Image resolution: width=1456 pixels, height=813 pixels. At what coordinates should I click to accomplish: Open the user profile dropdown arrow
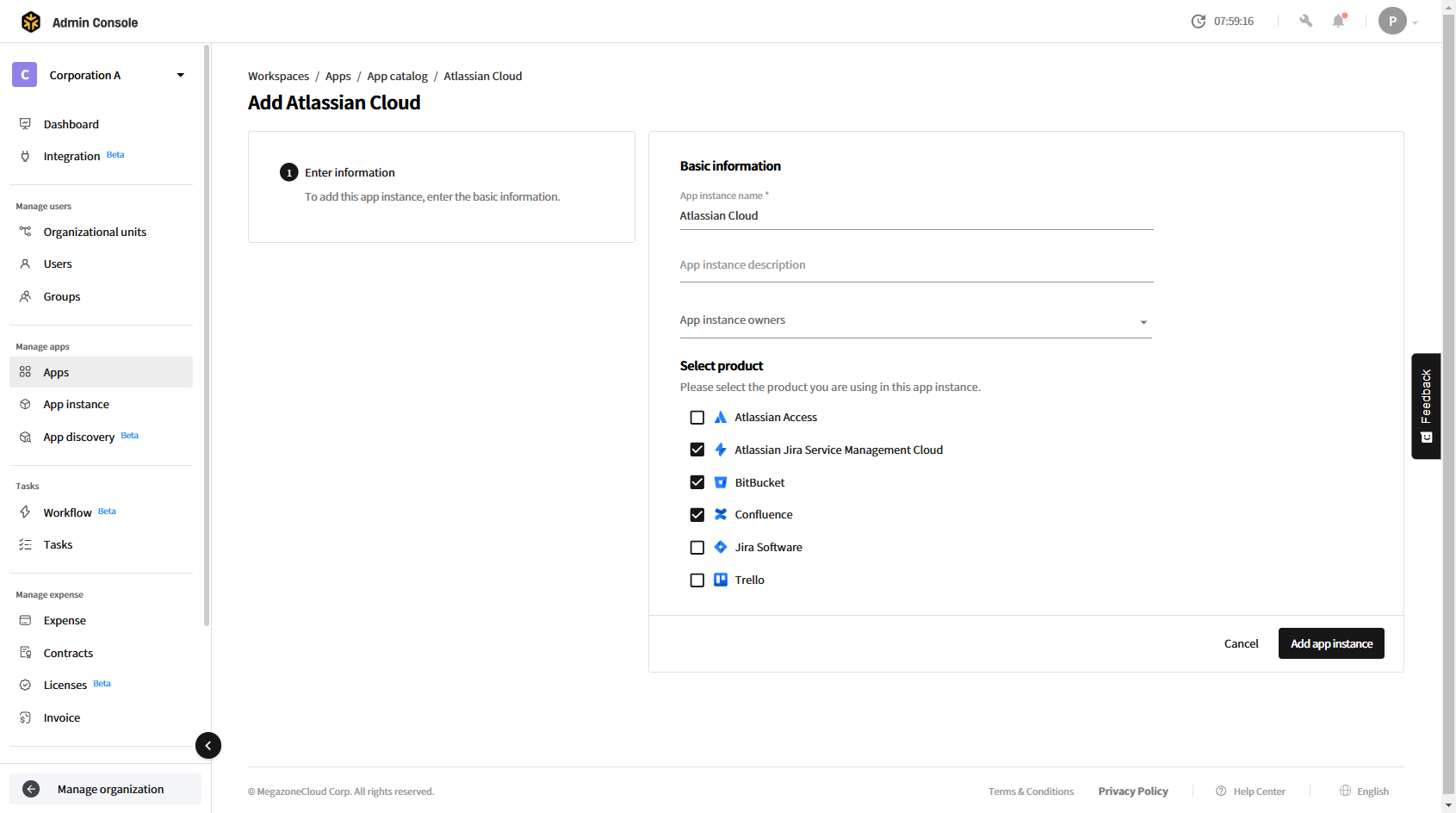(1415, 23)
